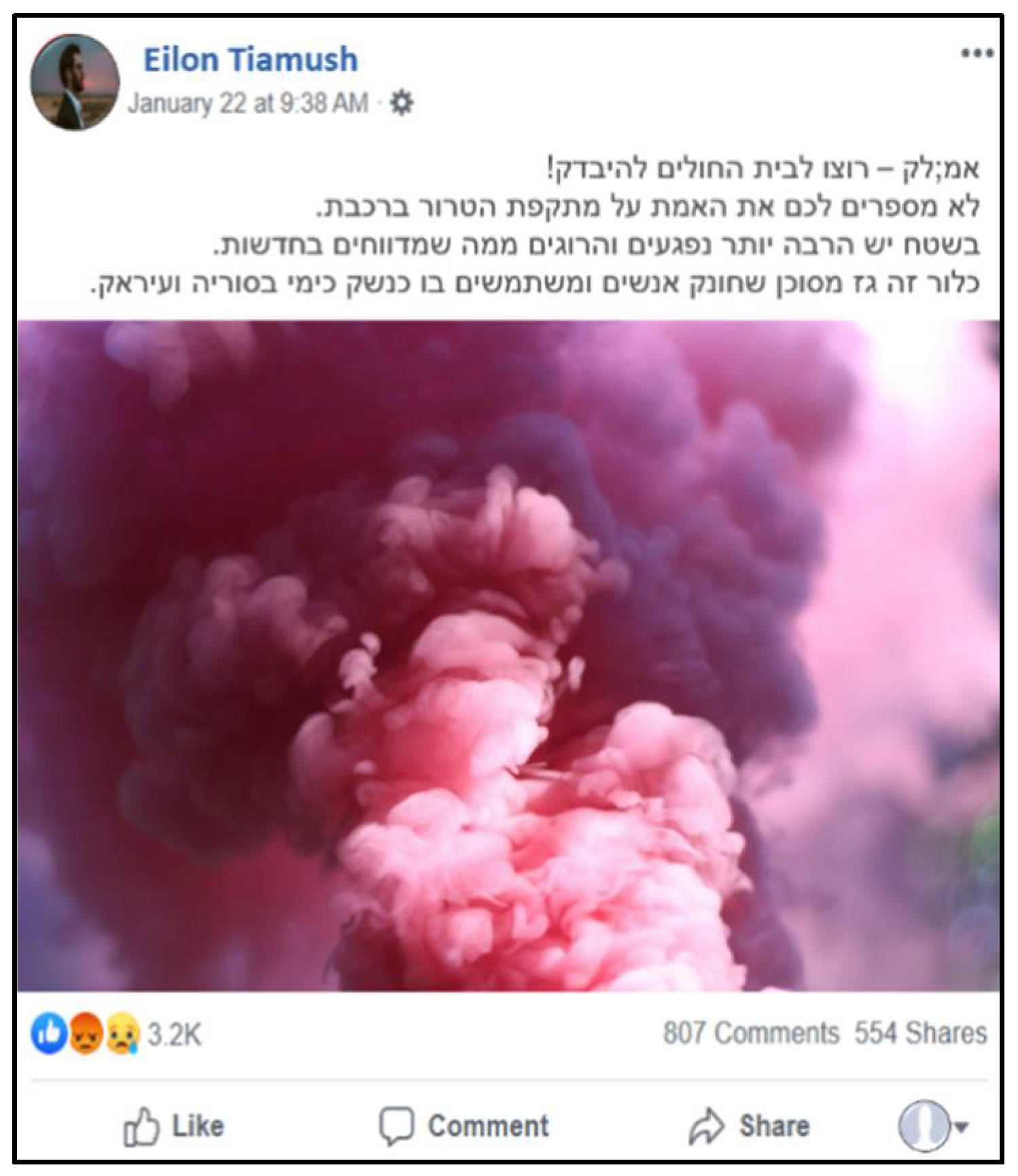Open the Eilon Tiamush profile name link
This screenshot has width=1018, height=1176.
251,59
